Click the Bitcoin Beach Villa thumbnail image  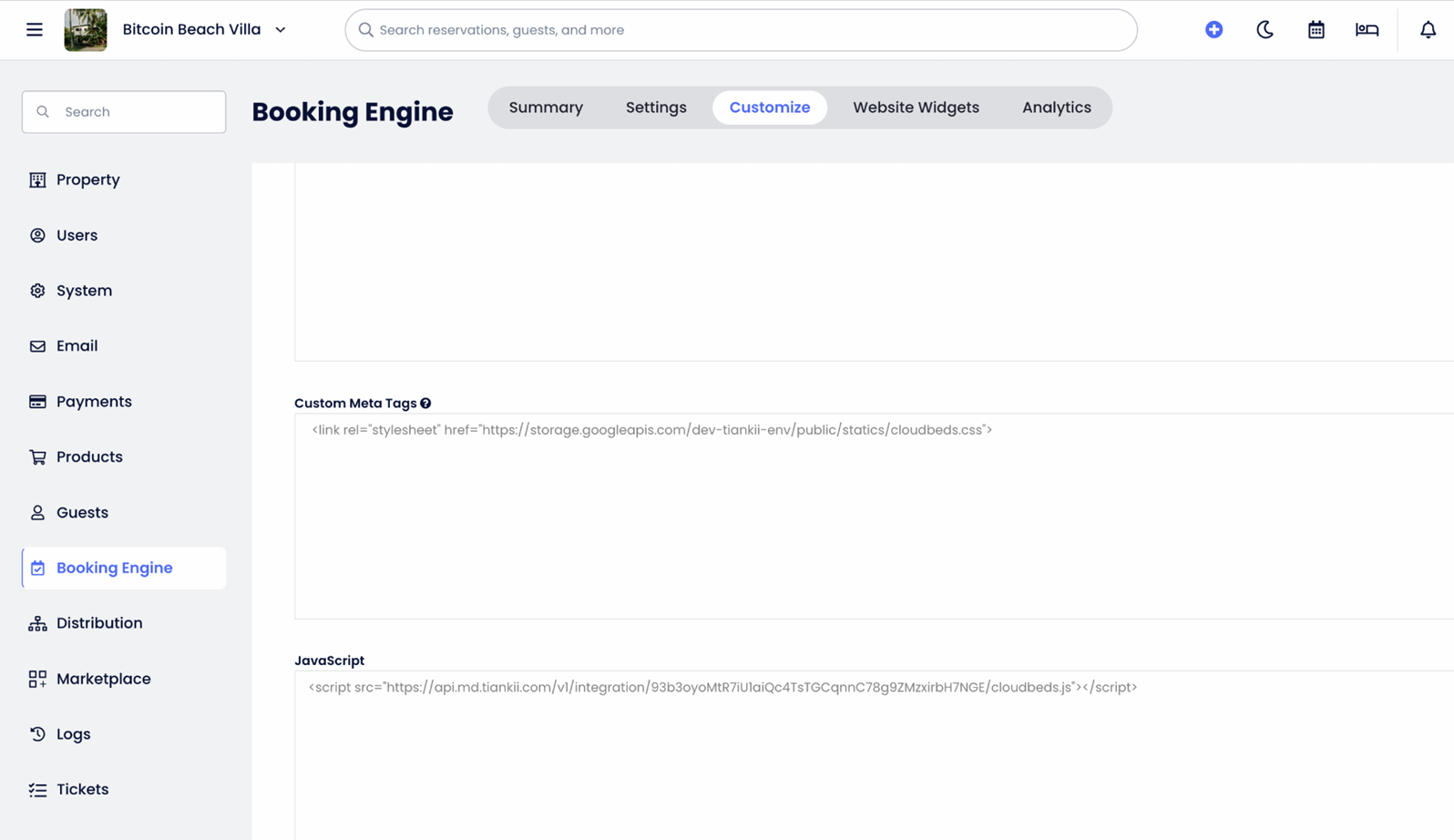pos(86,30)
